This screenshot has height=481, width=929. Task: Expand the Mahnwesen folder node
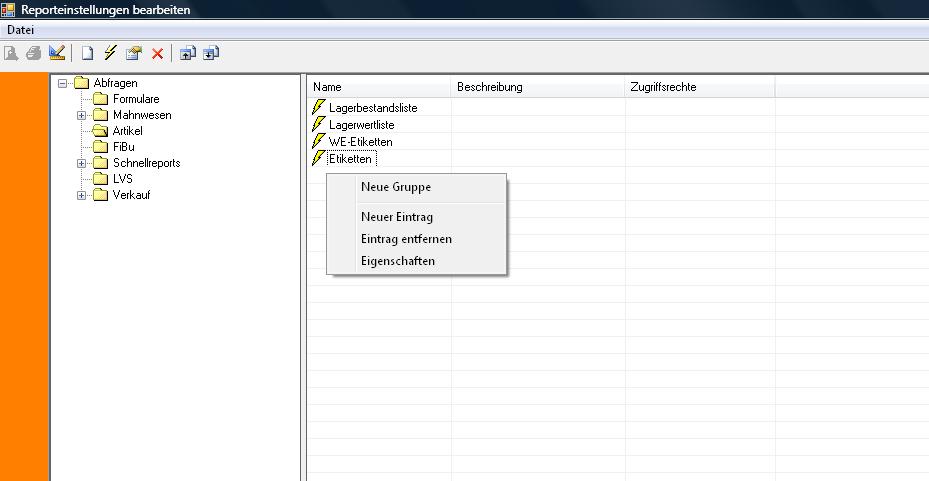click(x=82, y=115)
